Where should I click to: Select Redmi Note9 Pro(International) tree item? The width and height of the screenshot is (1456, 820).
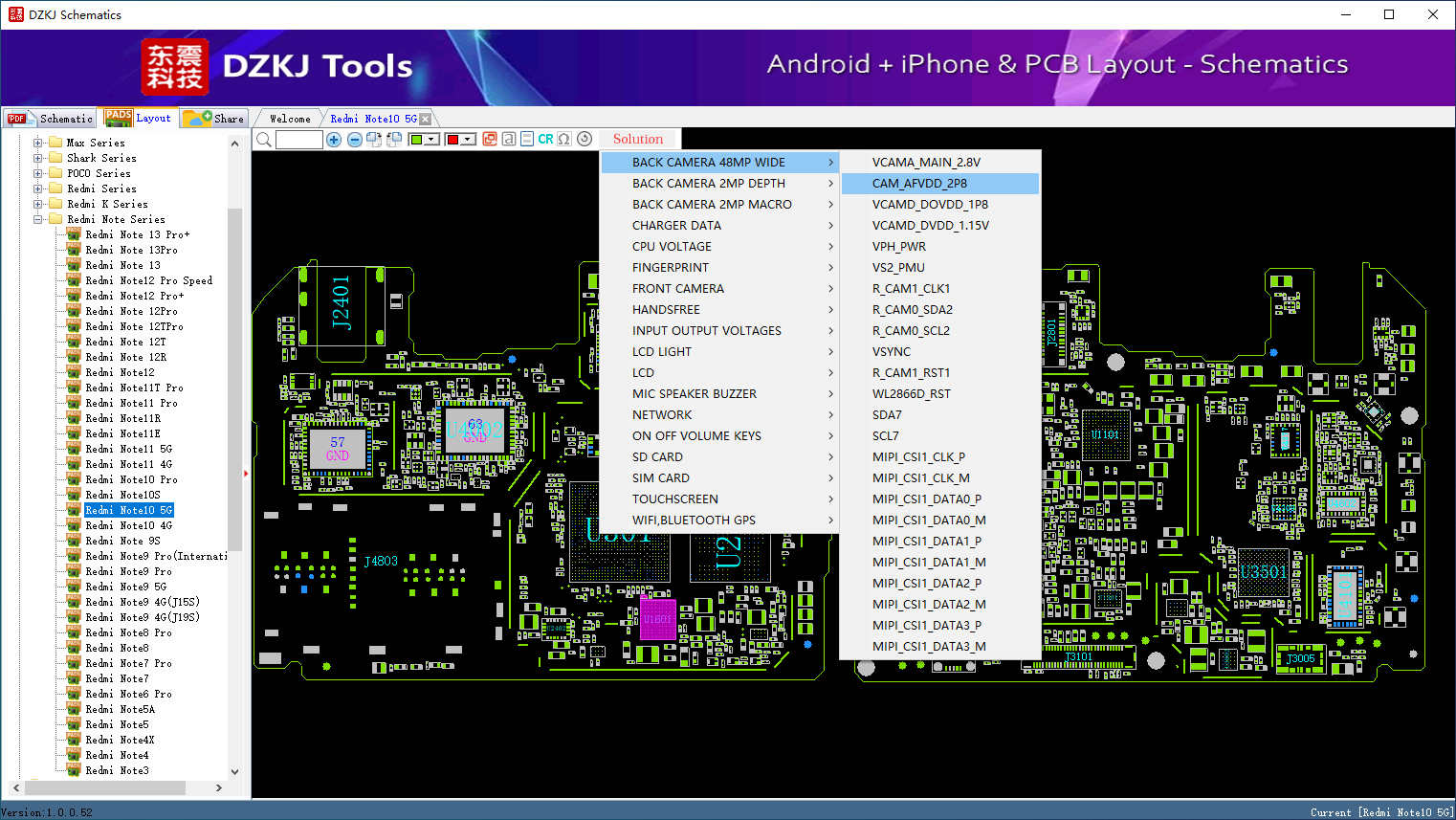tap(156, 556)
